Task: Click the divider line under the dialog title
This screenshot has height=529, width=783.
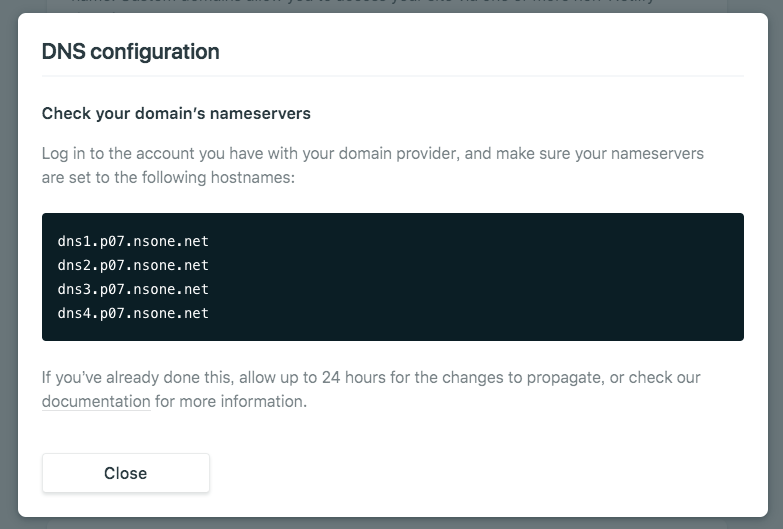Action: point(392,76)
